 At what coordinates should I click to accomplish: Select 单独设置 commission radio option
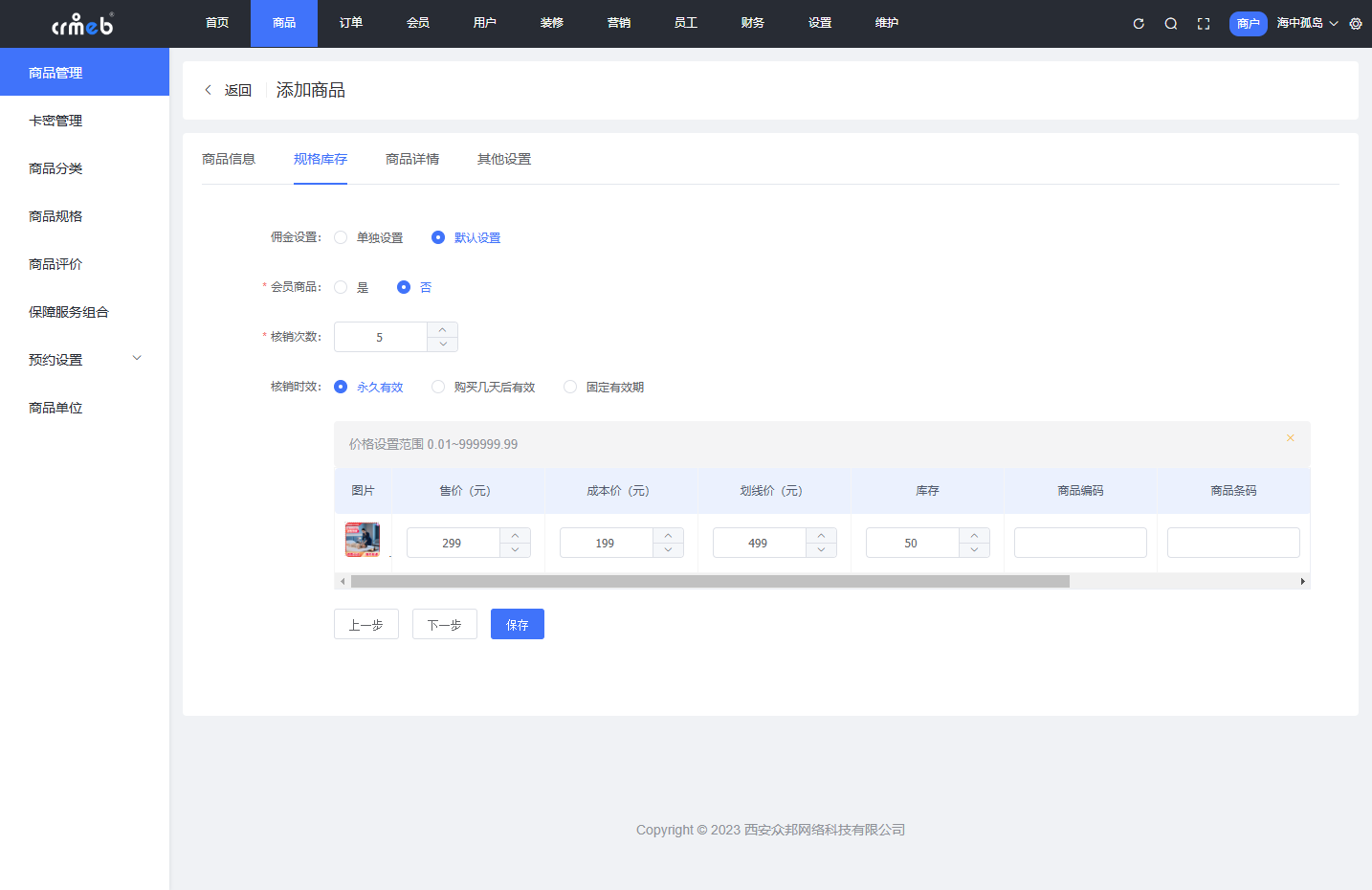point(341,237)
